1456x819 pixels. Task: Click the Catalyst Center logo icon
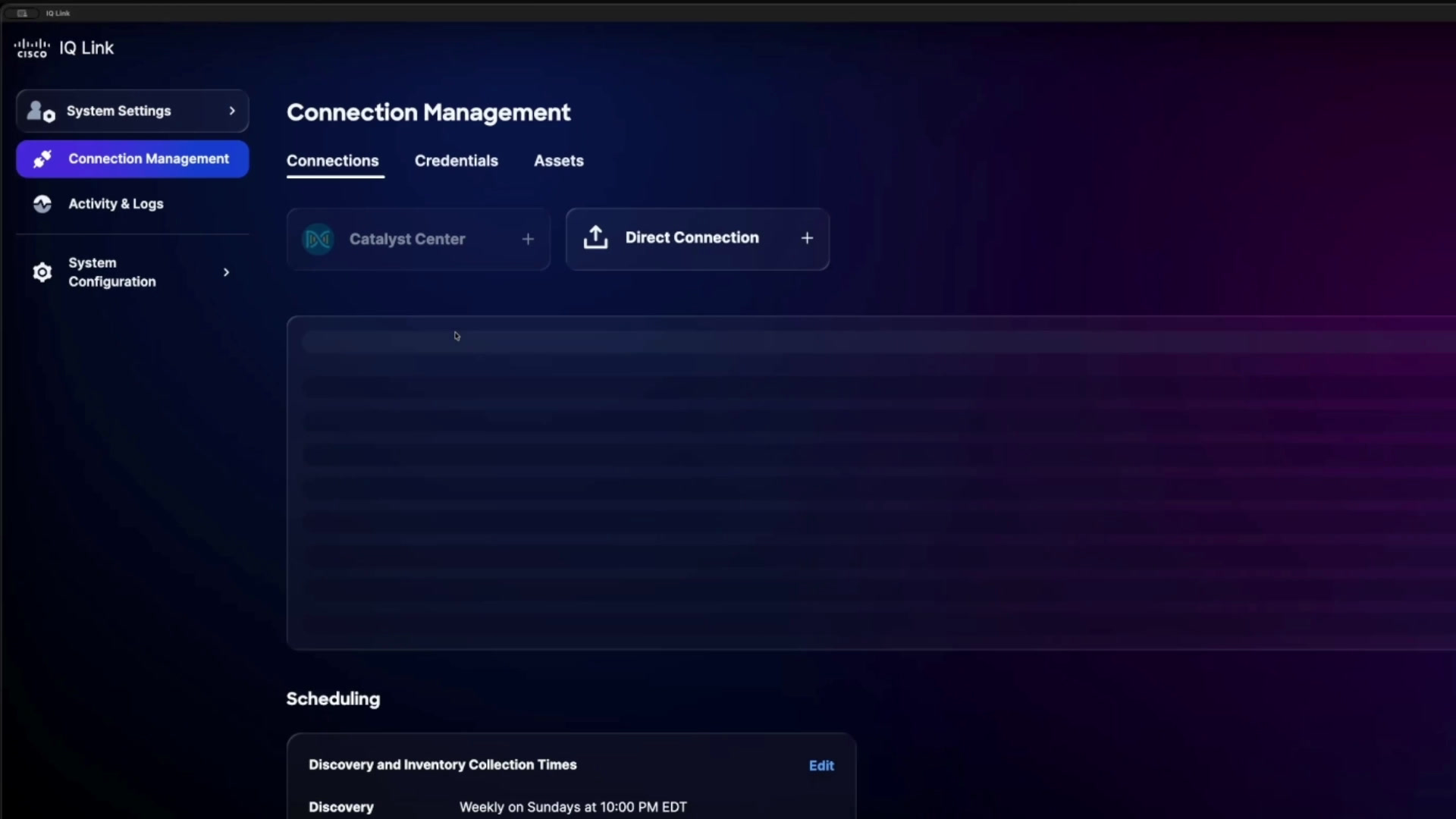[318, 240]
